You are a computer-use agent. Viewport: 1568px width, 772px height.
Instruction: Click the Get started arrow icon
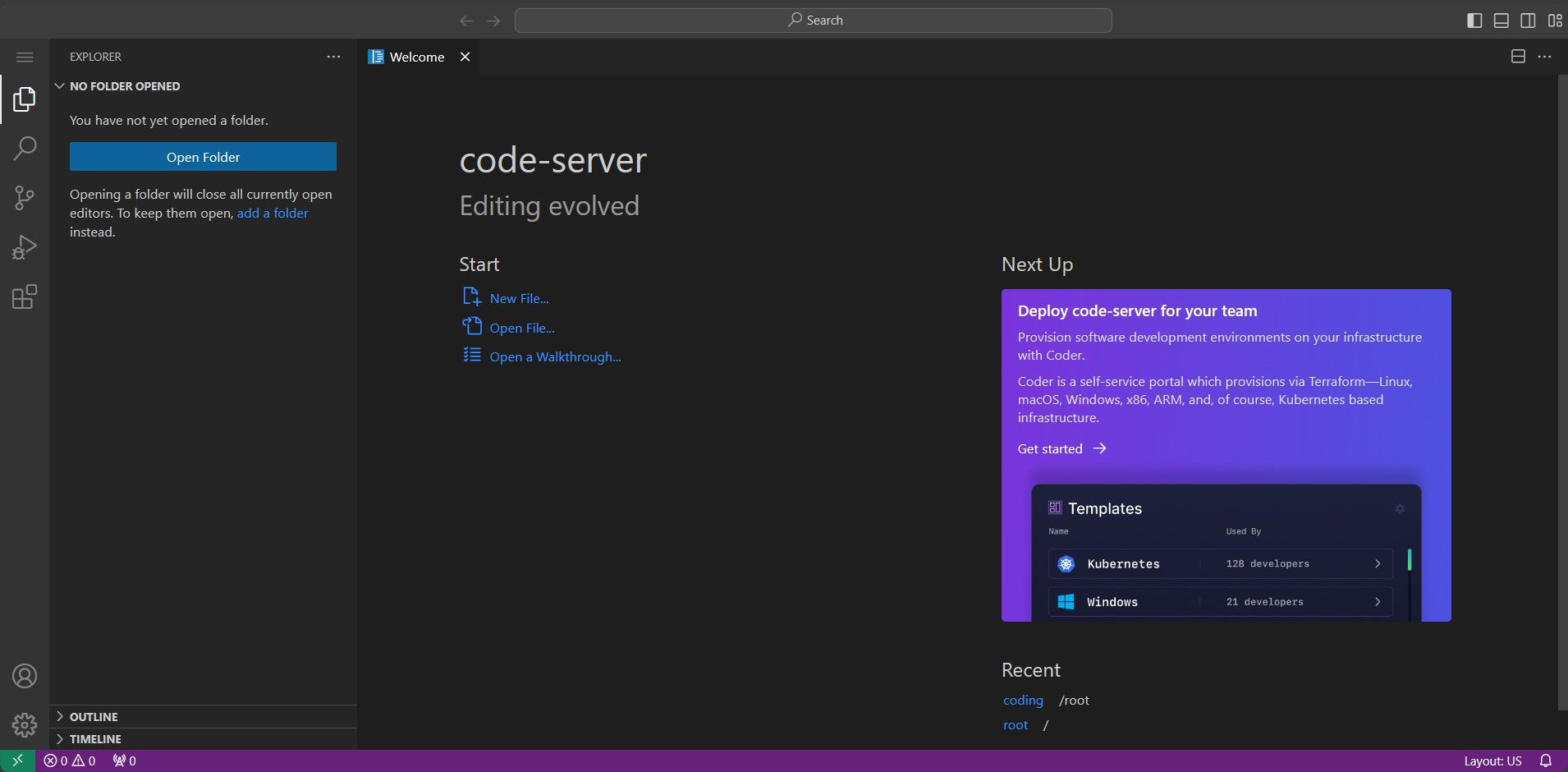click(1100, 448)
